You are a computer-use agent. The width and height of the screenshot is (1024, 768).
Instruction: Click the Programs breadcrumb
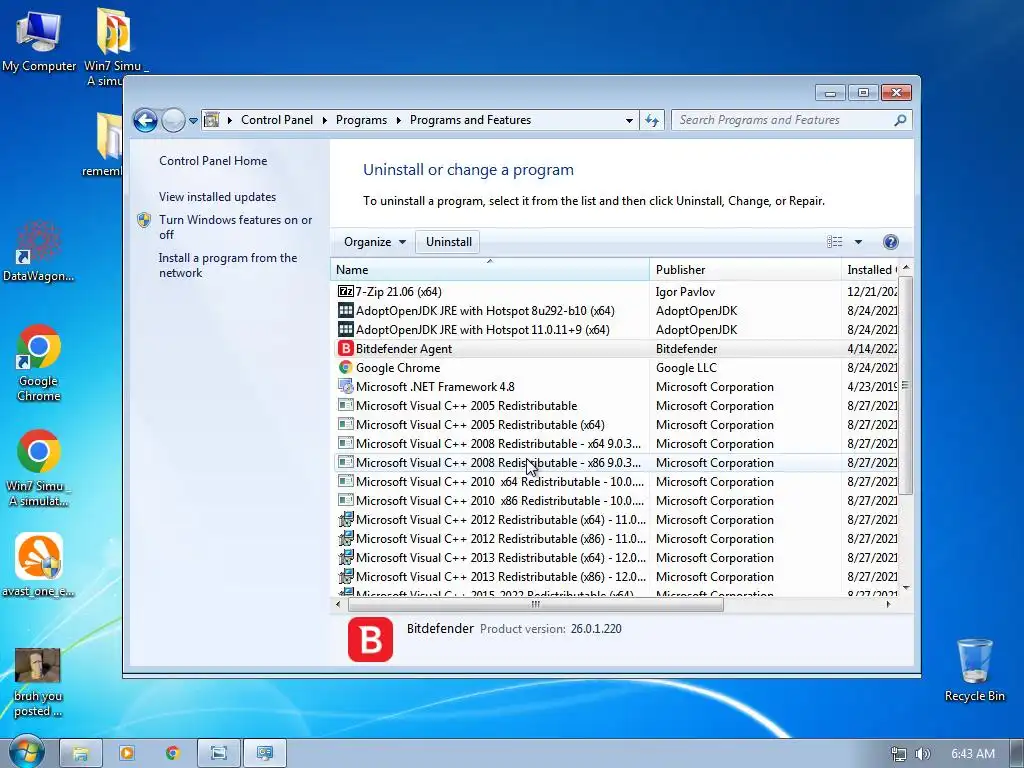361,120
